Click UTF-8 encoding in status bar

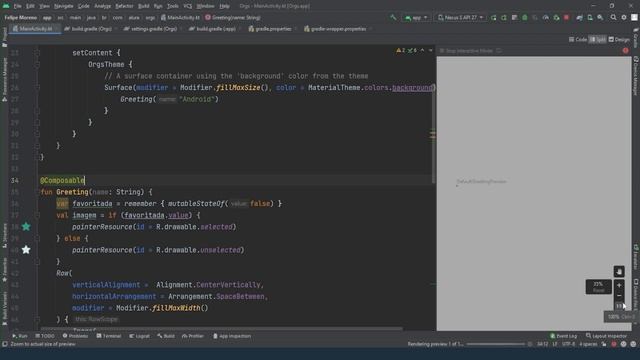click(568, 344)
